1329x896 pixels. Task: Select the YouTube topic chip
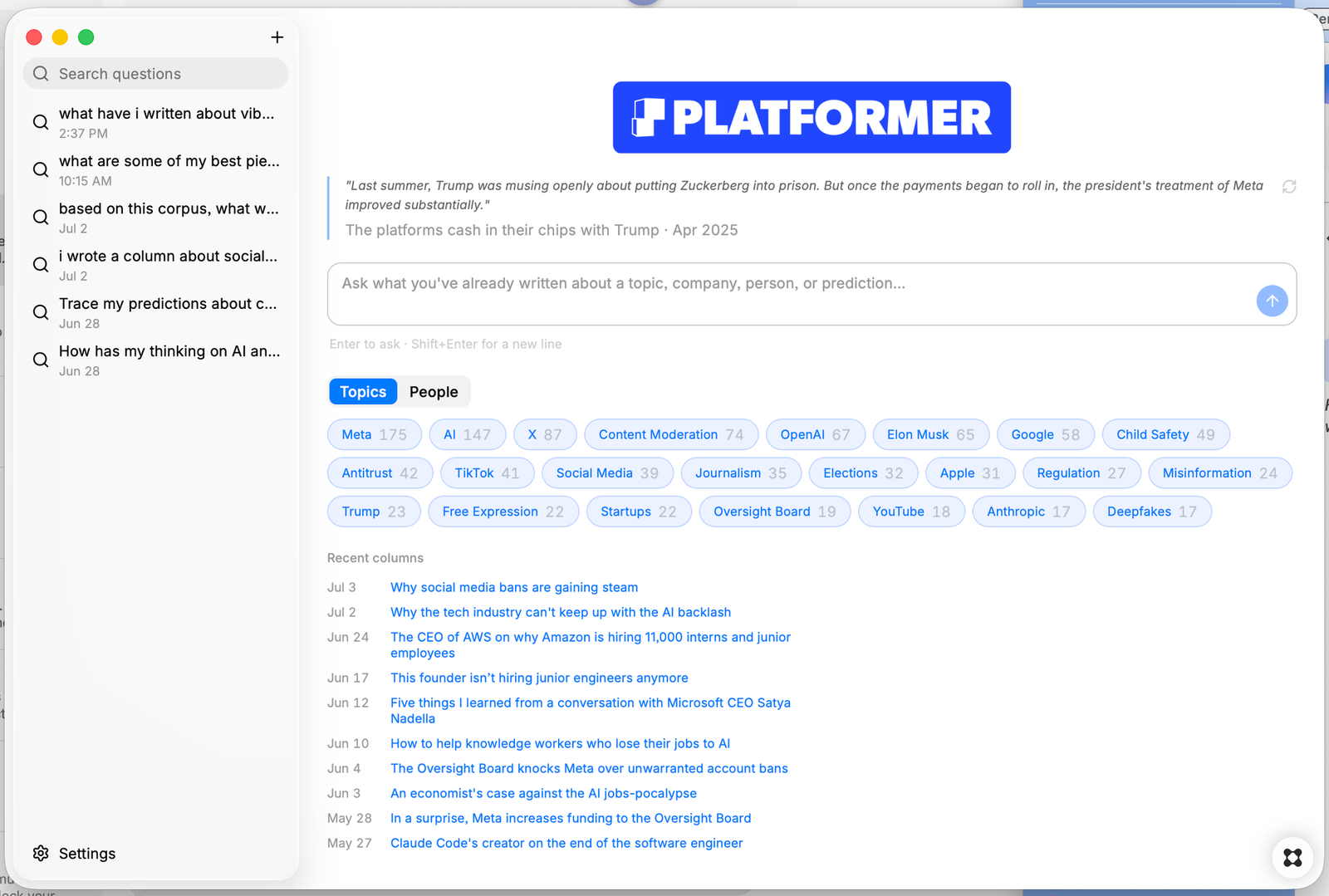912,512
